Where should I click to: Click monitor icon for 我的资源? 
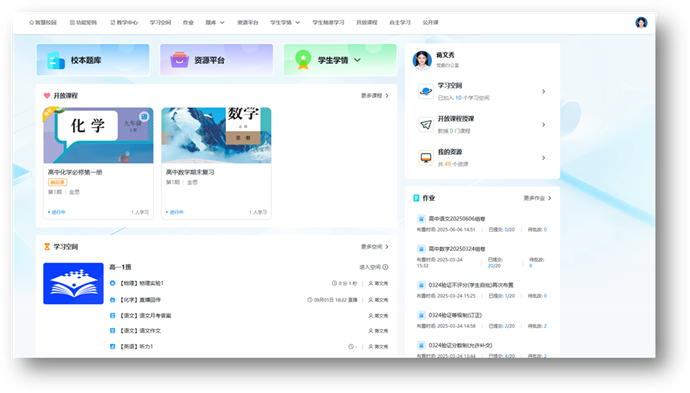(426, 158)
